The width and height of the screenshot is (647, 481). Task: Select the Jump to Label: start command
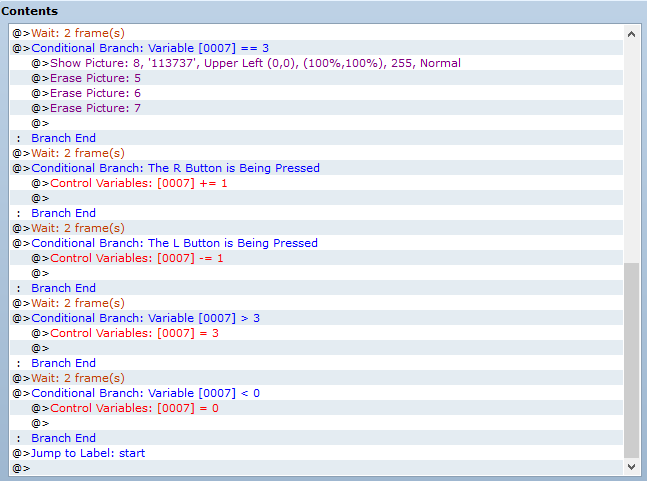(316, 453)
